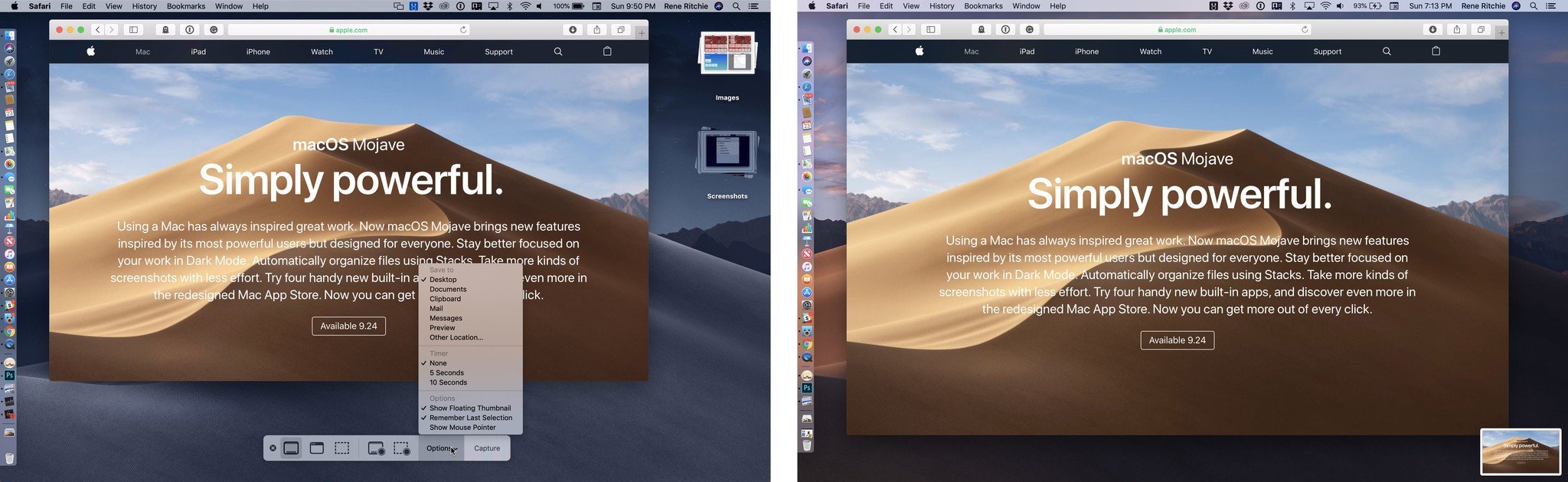The height and width of the screenshot is (482, 1568).
Task: Toggle Show Mouse Pointer option
Action: click(x=470, y=428)
